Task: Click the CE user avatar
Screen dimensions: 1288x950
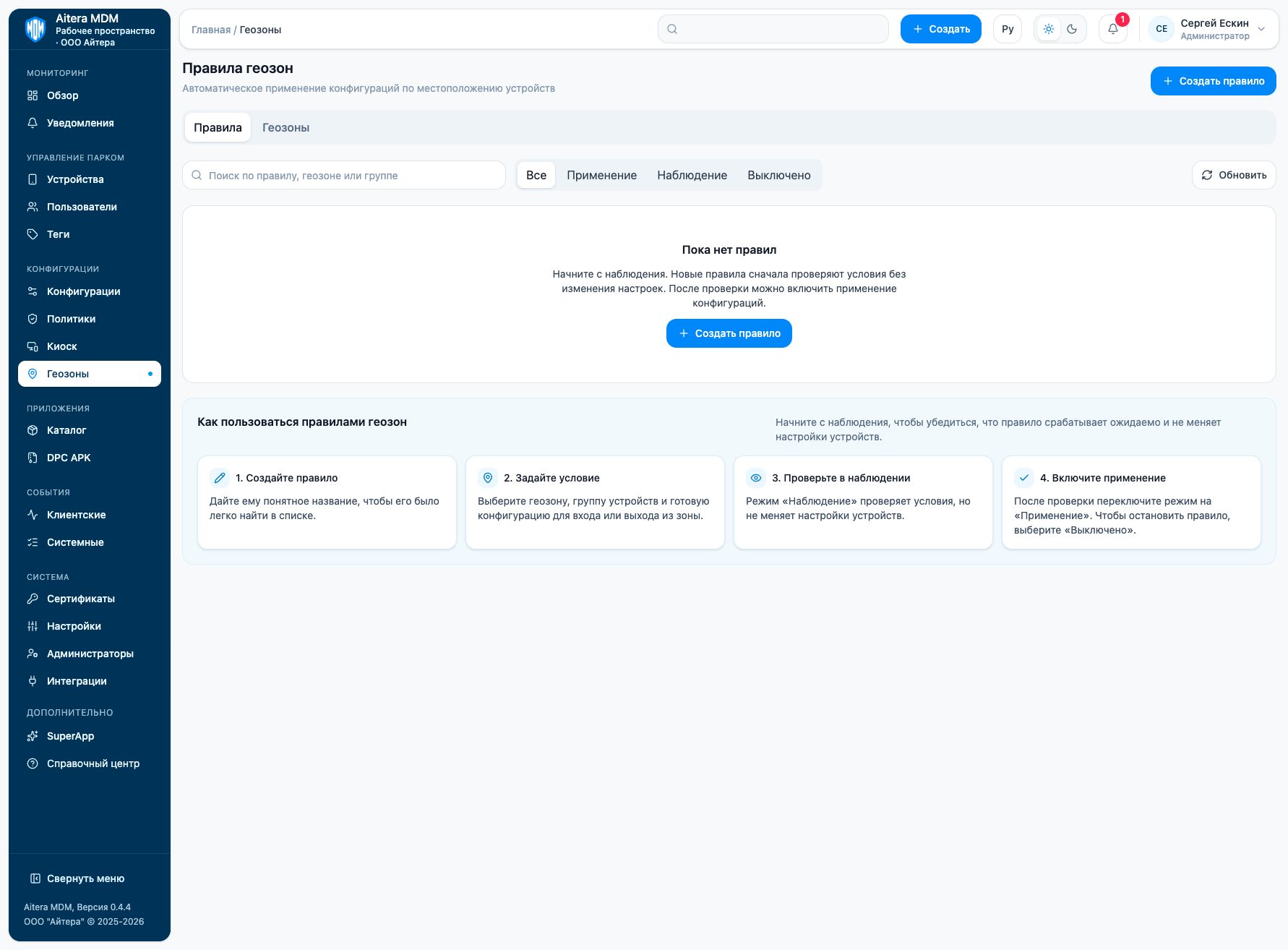Action: [x=1162, y=29]
